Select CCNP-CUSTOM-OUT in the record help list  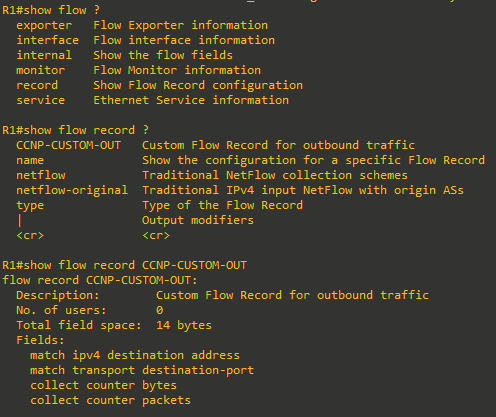click(68, 145)
